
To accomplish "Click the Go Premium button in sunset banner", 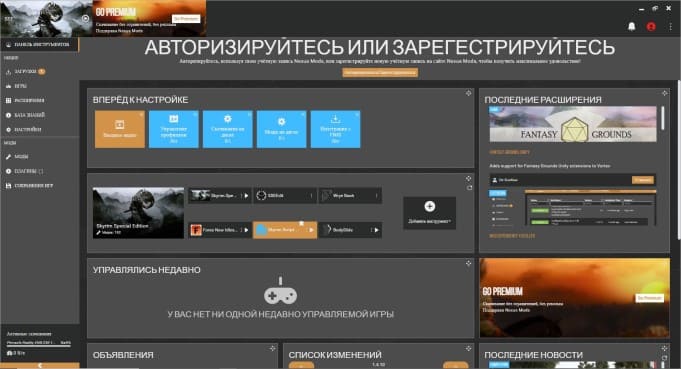I will 650,298.
